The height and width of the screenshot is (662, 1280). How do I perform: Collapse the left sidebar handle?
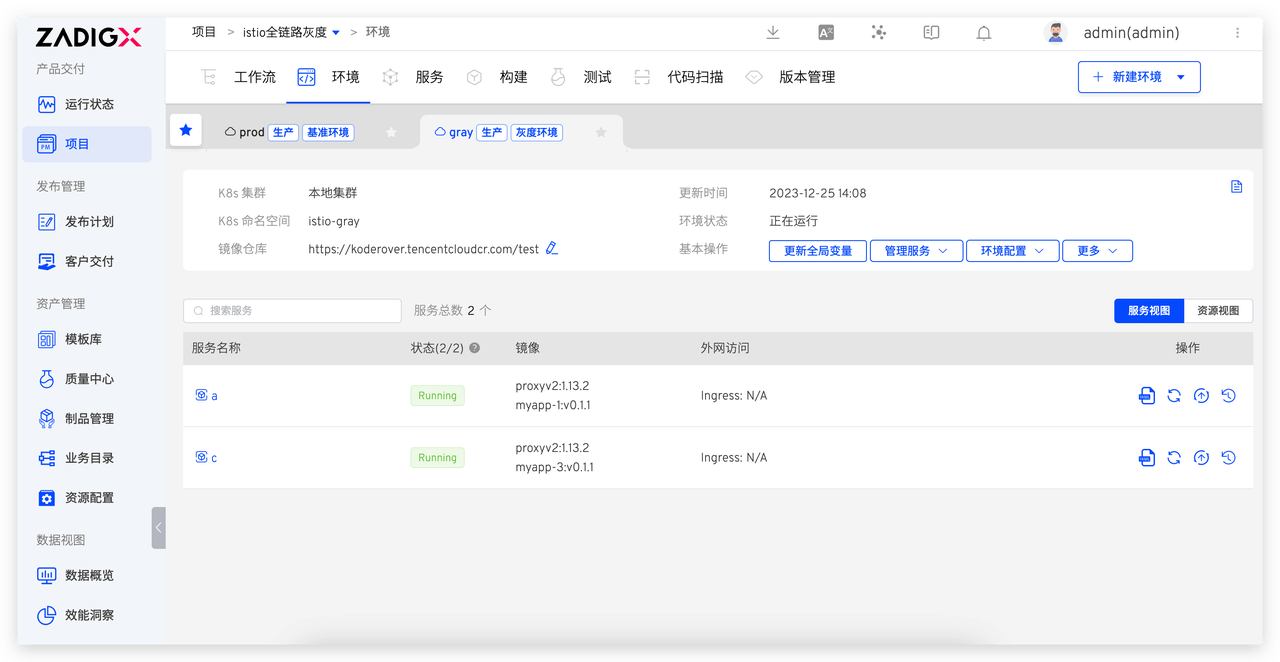click(158, 528)
